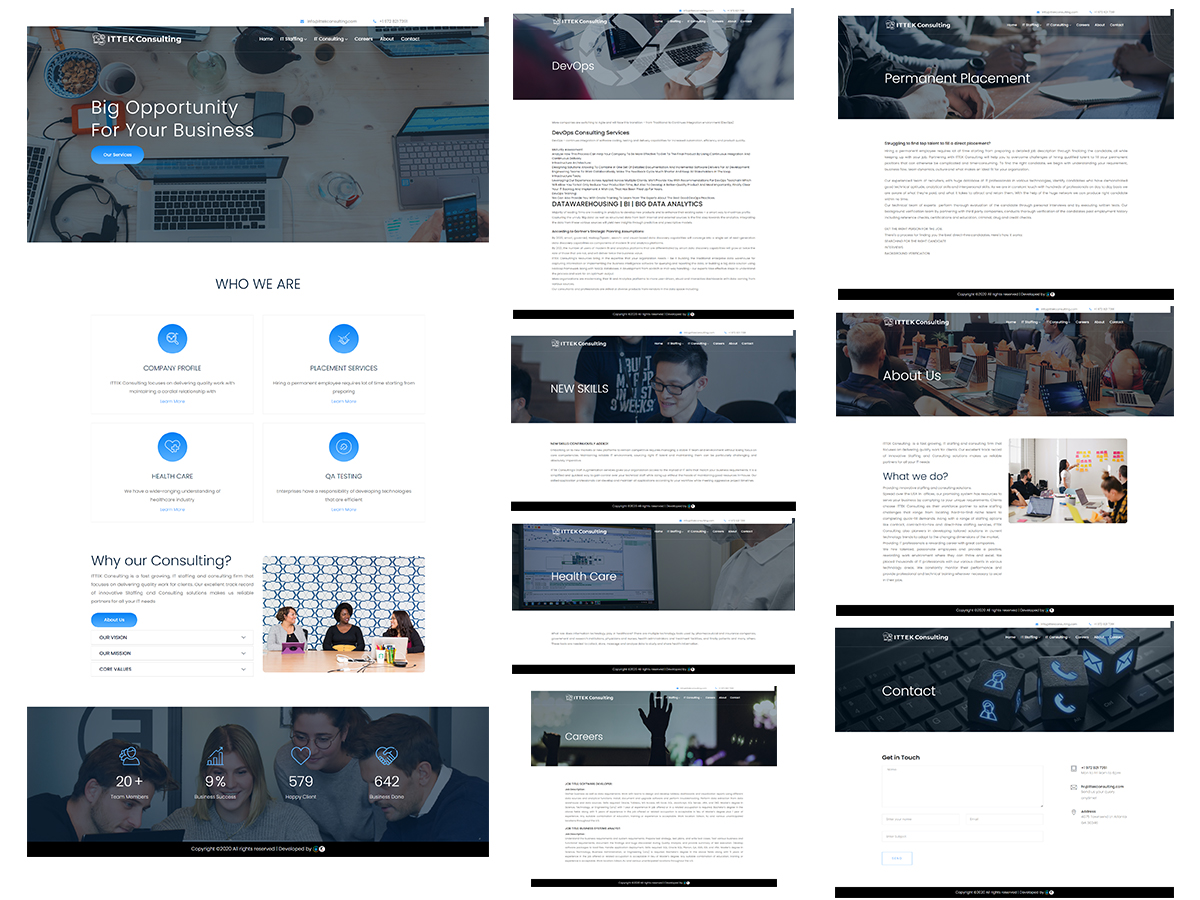Image resolution: width=1200 pixels, height=900 pixels.
Task: Open Careers in the homepage navigation bar
Action: pos(363,39)
